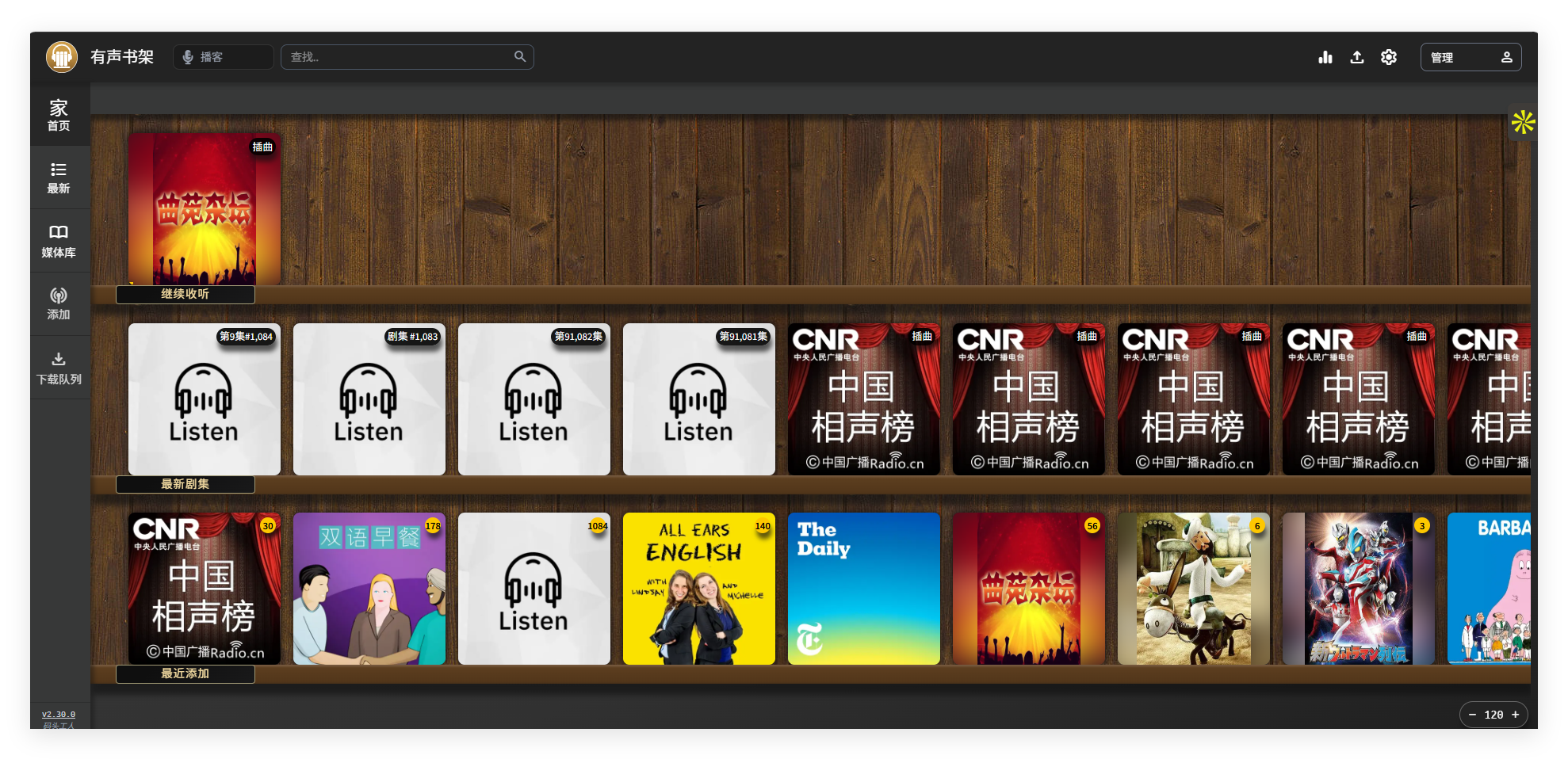Increase cover size with plus button

pyautogui.click(x=1516, y=715)
